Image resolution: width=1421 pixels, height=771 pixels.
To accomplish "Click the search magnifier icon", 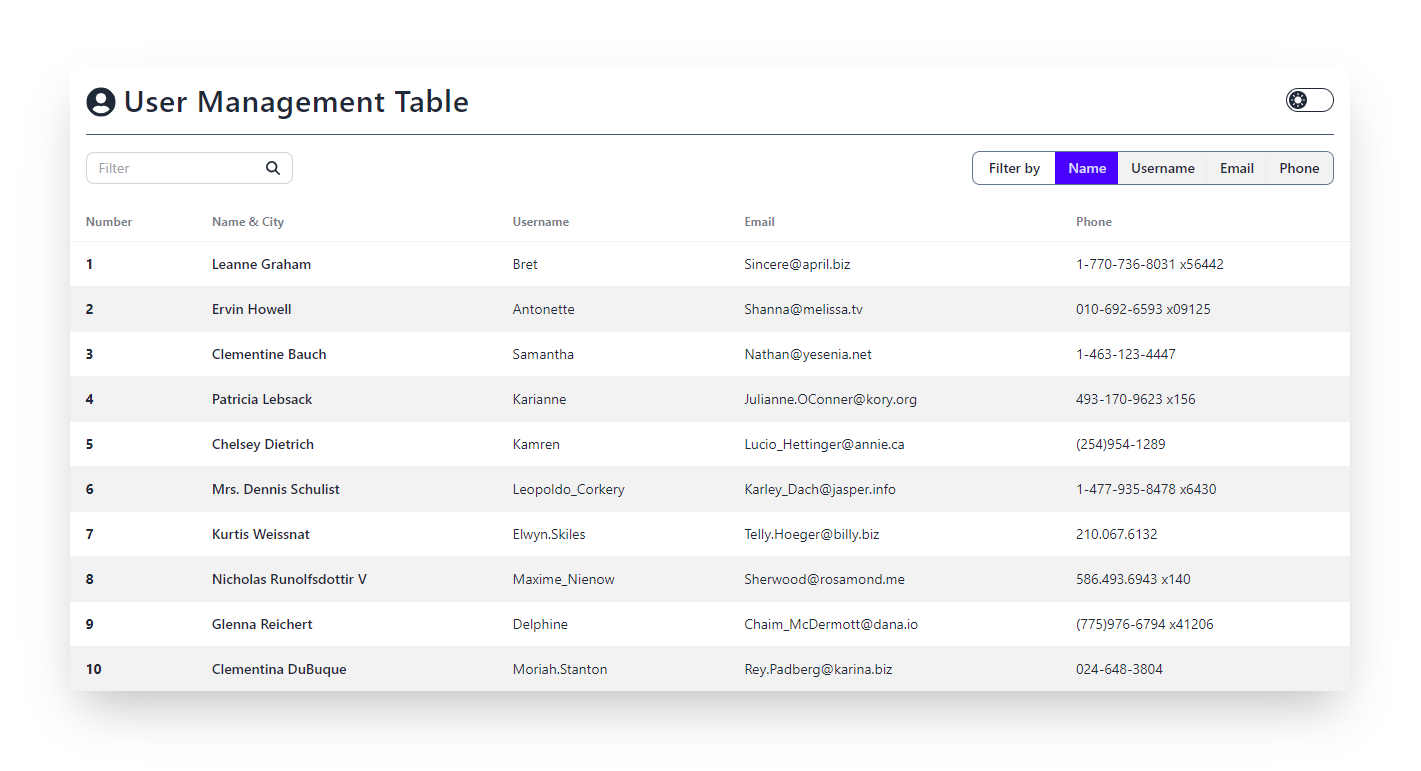I will [273, 168].
